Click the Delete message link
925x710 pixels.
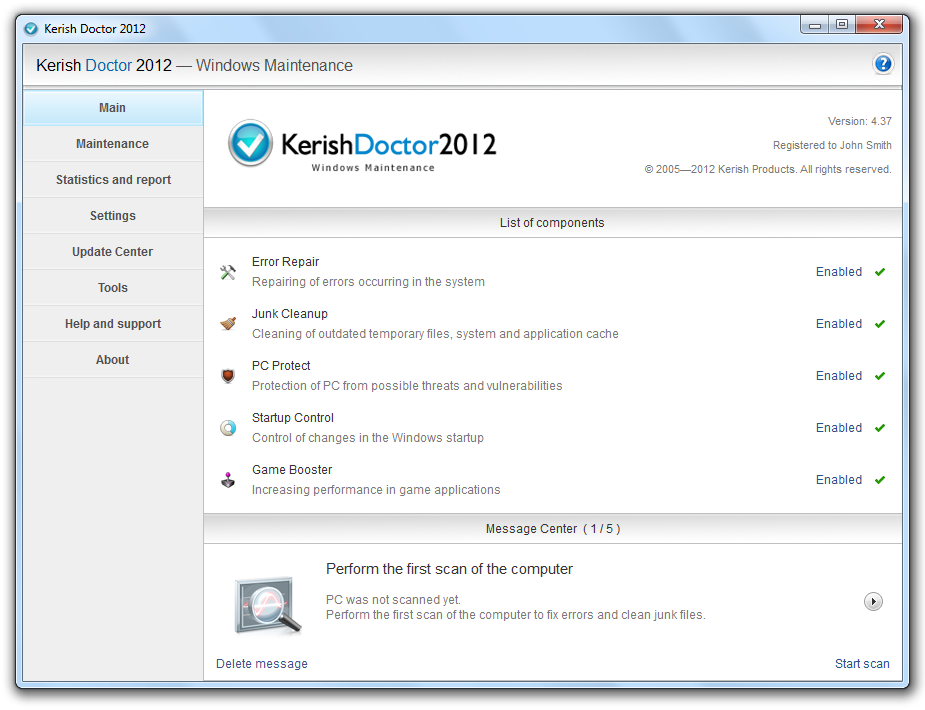click(x=262, y=664)
